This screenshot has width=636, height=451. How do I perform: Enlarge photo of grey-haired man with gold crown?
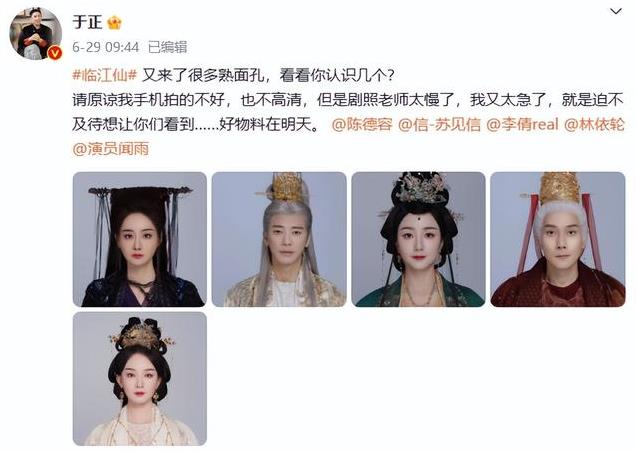(279, 239)
